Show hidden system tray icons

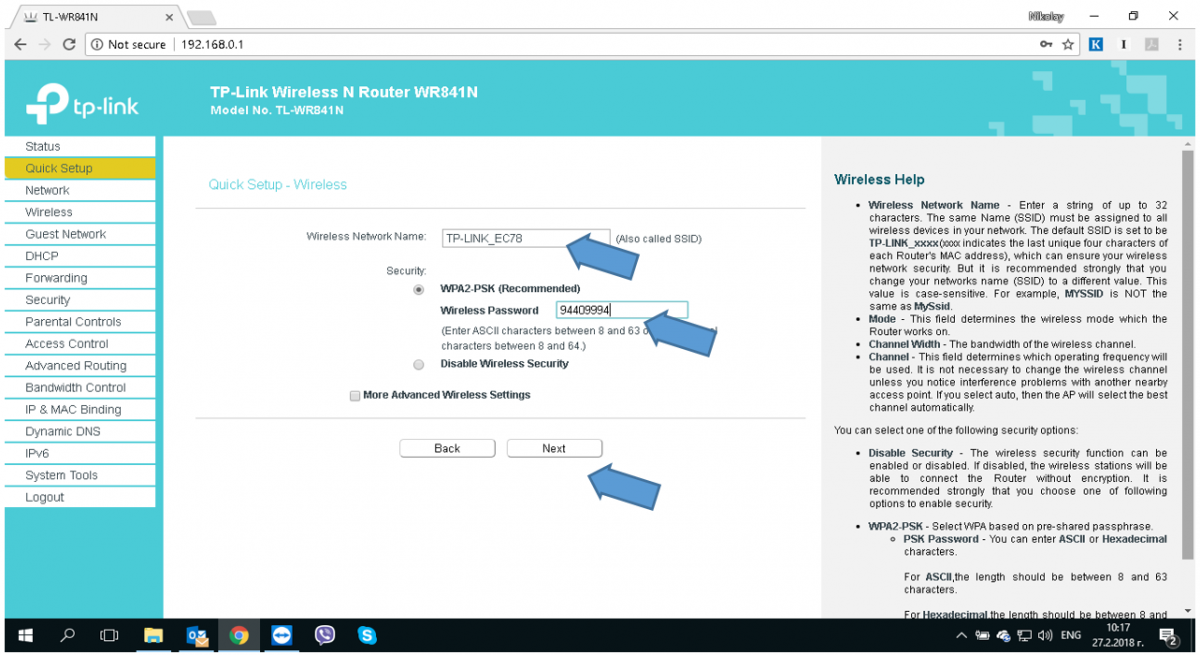click(x=961, y=635)
